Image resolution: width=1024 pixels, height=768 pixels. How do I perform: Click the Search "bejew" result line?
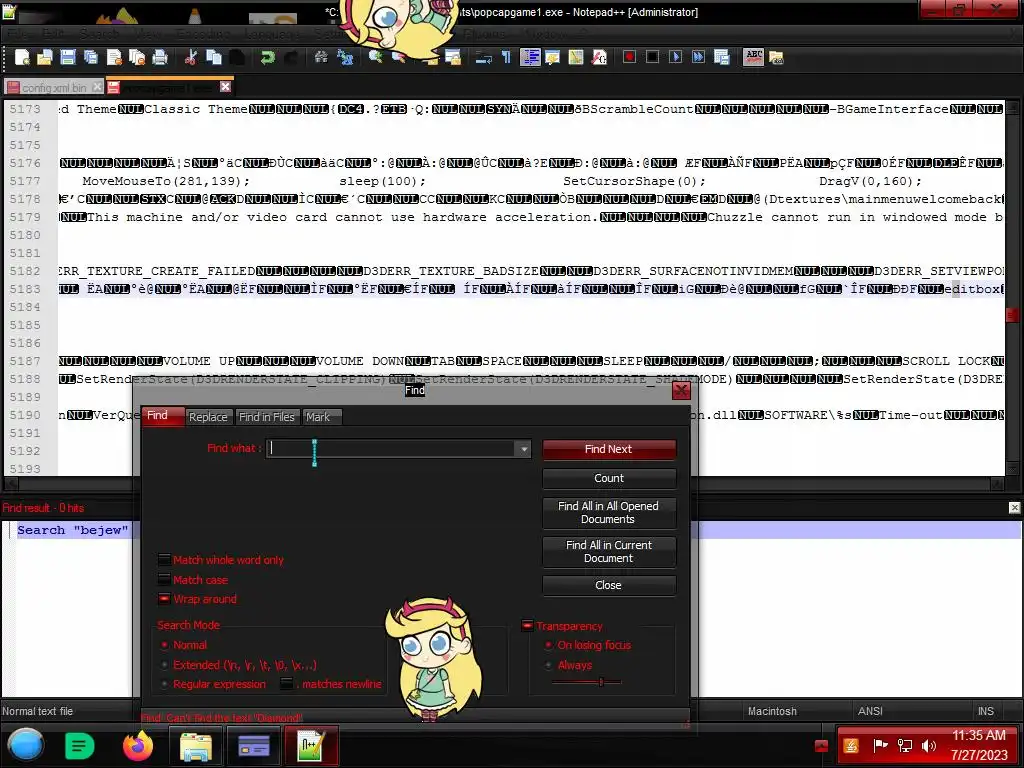[x=72, y=530]
